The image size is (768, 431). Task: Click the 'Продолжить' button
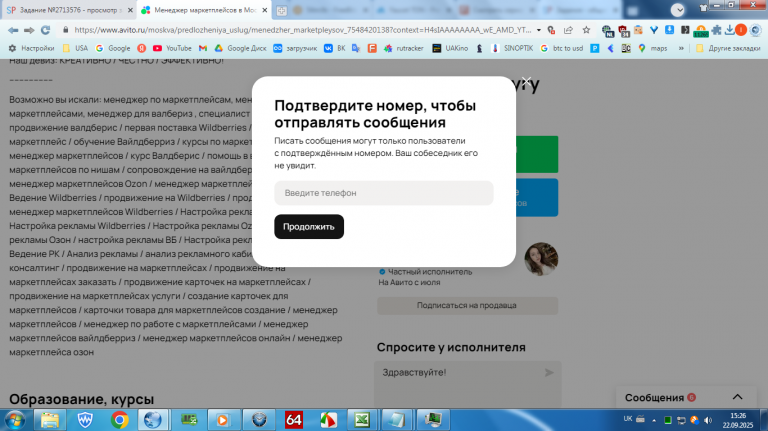pos(309,227)
